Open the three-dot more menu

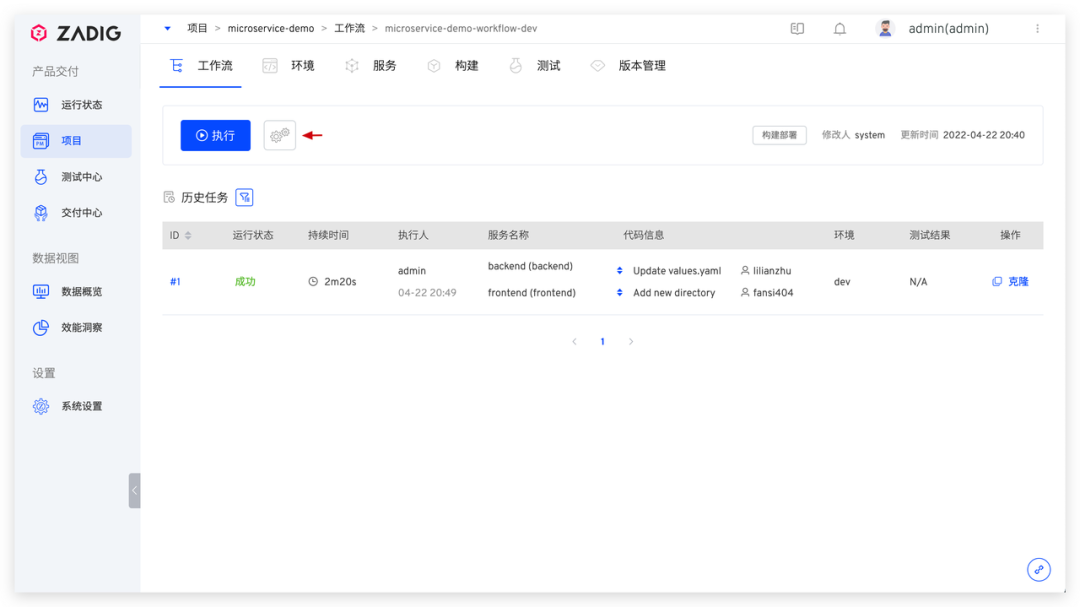coord(1037,28)
